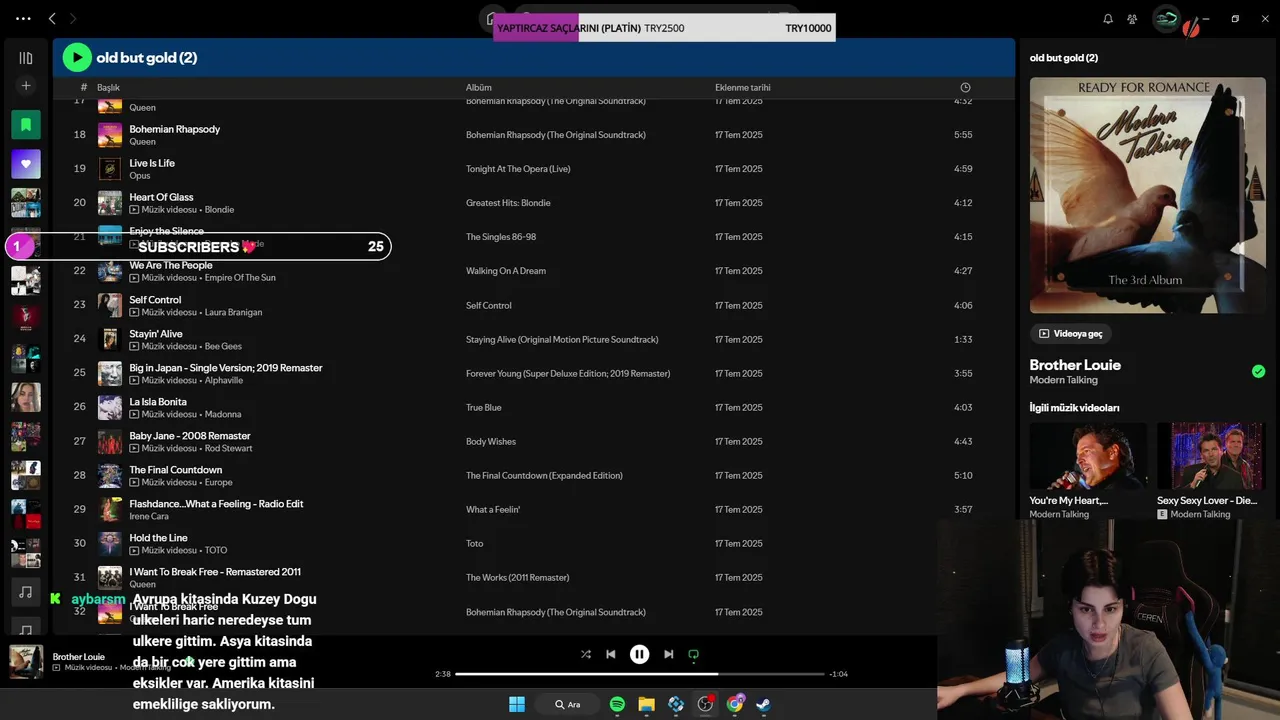Sort tracks by Eklenme tarihi column
This screenshot has height=720, width=1280.
(743, 87)
